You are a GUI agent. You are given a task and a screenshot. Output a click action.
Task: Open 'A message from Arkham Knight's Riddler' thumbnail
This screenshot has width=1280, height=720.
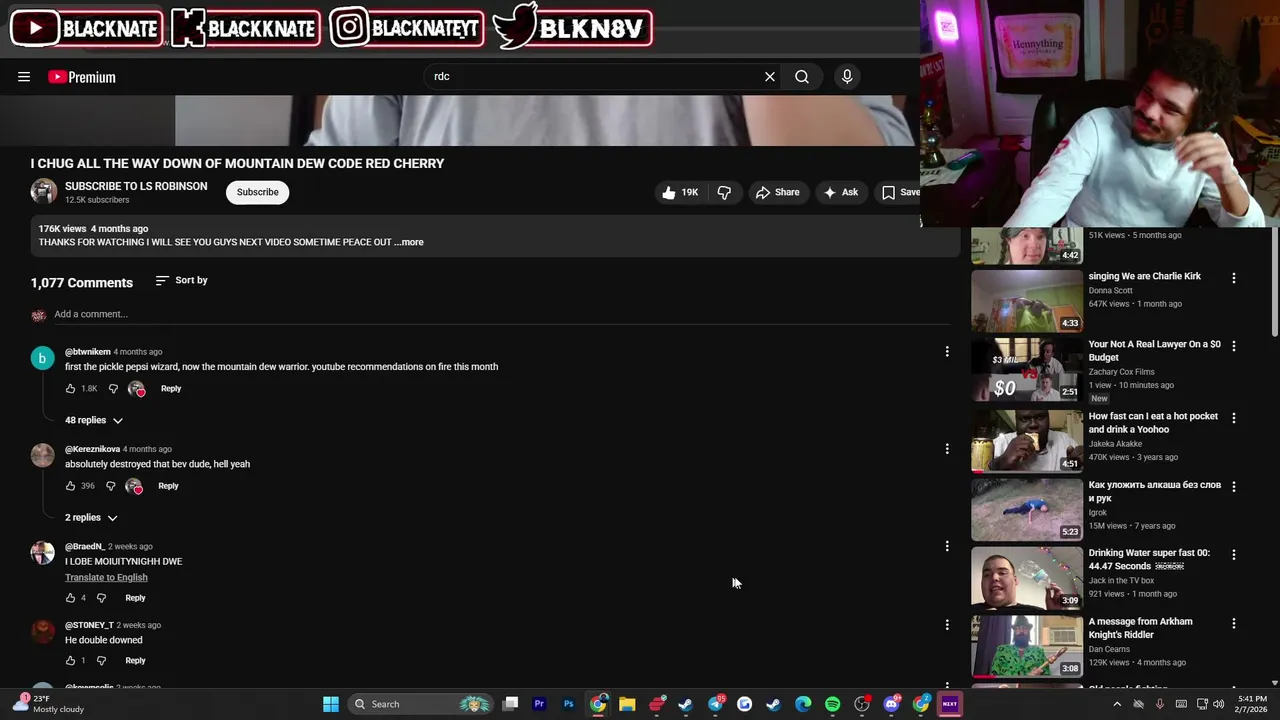[x=1027, y=646]
